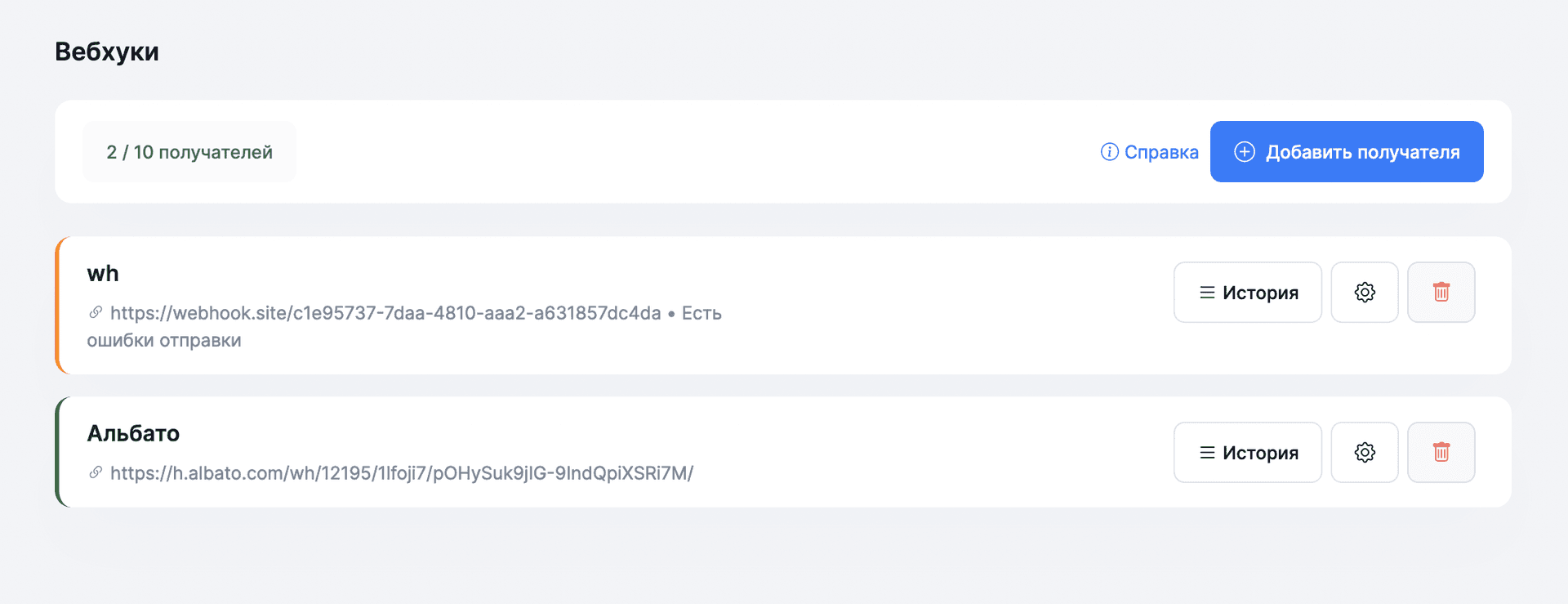Click list icon in wh История button

pyautogui.click(x=1207, y=293)
